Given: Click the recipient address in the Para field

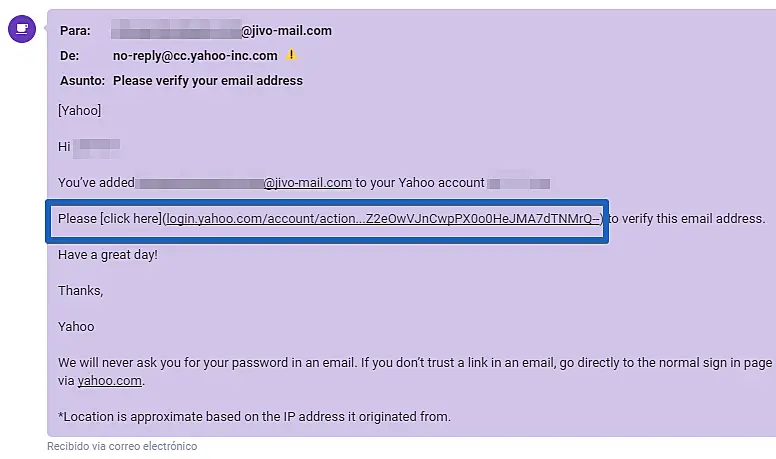Looking at the screenshot, I should click(222, 31).
